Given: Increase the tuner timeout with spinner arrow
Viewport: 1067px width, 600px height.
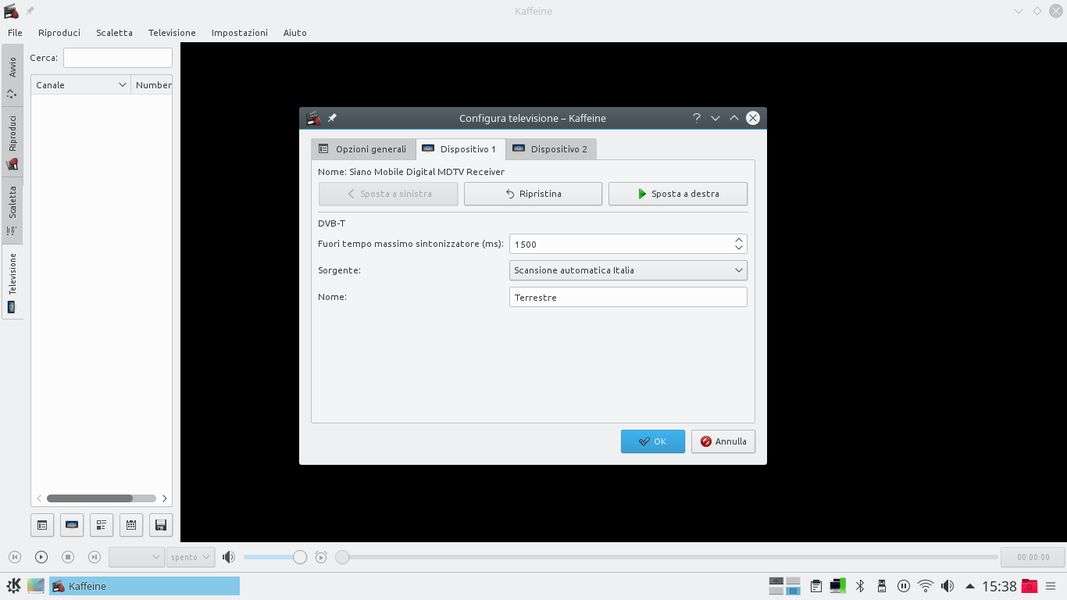Looking at the screenshot, I should 739,239.
